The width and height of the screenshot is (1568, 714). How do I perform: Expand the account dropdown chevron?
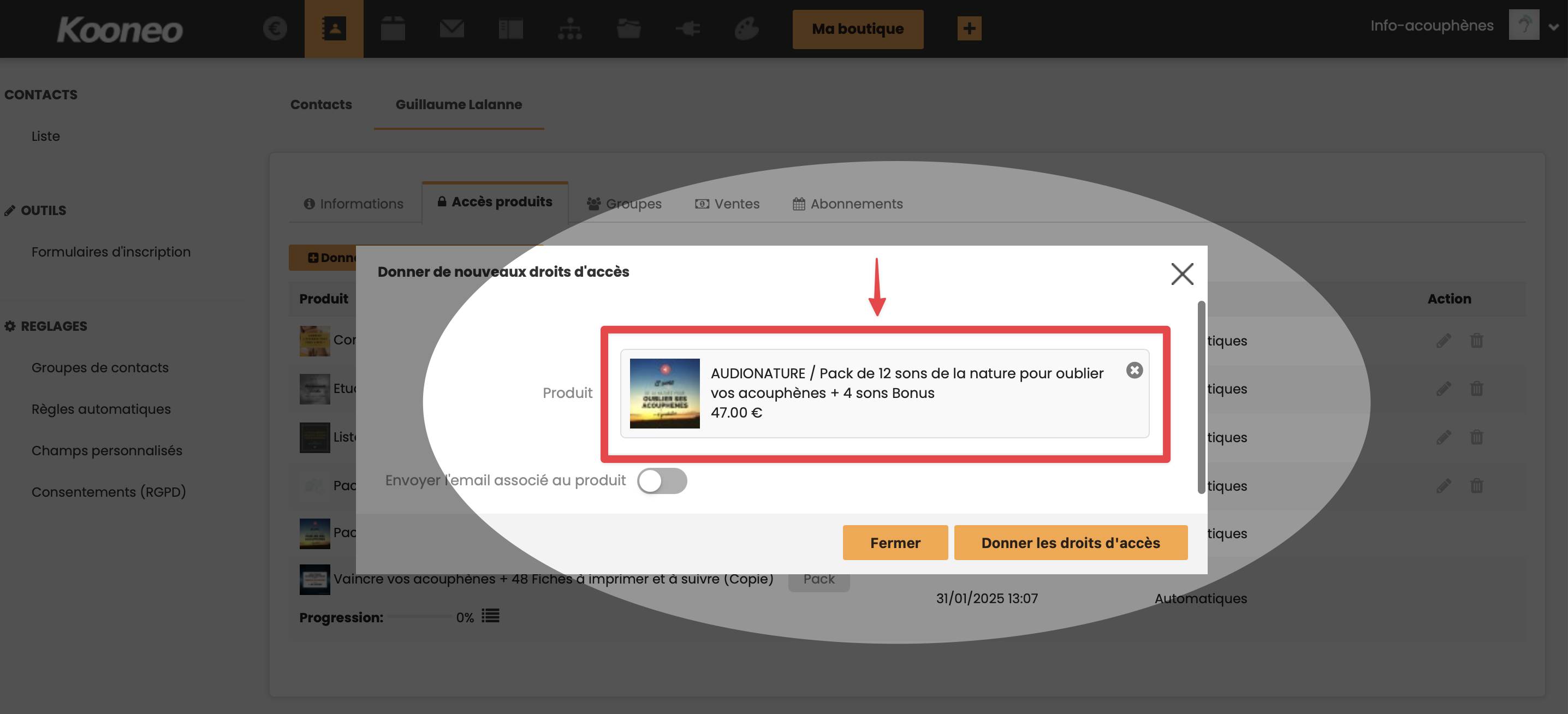1553,27
